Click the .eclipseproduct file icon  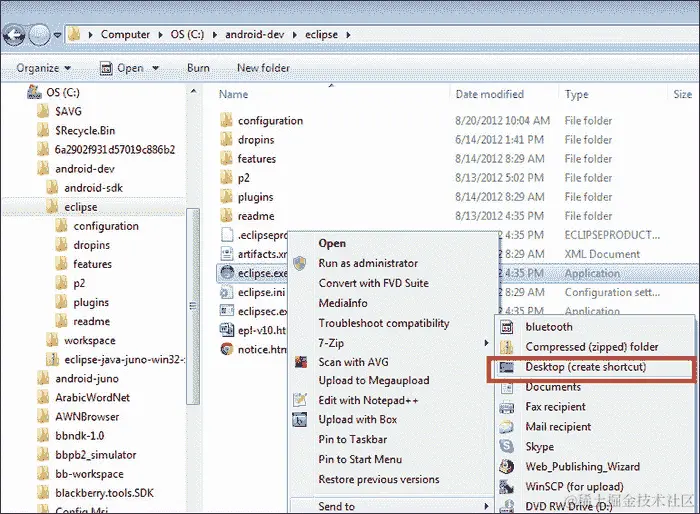(227, 234)
